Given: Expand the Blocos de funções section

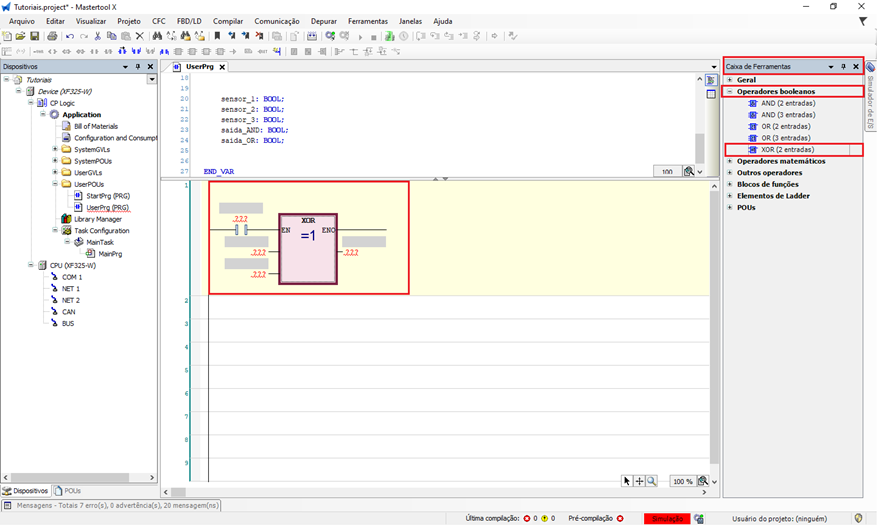Looking at the screenshot, I should point(729,184).
